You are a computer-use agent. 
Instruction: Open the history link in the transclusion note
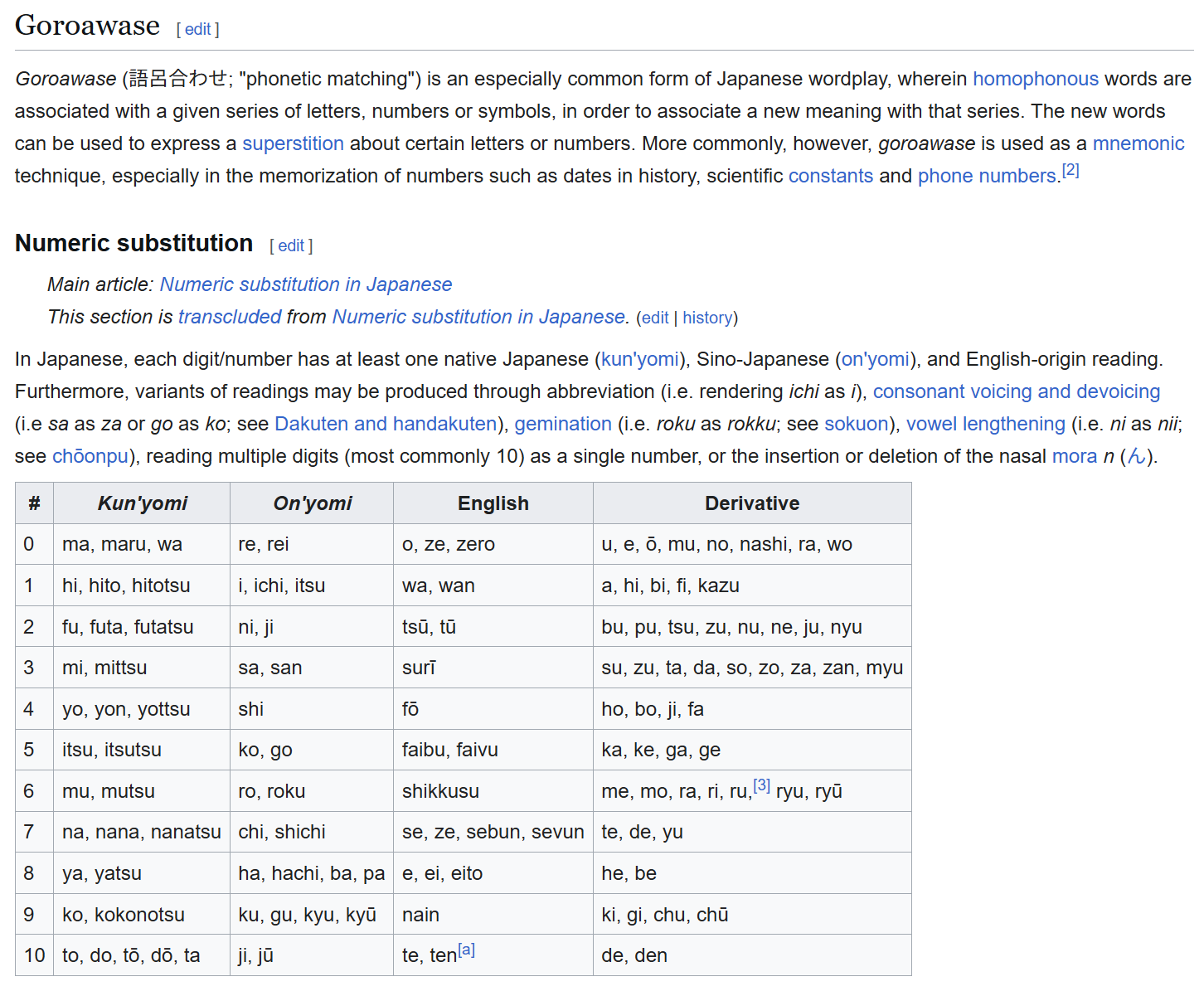pyautogui.click(x=707, y=318)
